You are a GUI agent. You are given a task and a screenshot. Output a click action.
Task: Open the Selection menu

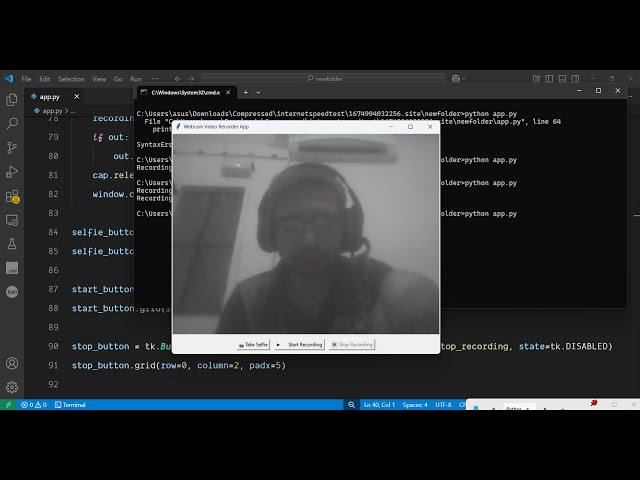coord(71,79)
